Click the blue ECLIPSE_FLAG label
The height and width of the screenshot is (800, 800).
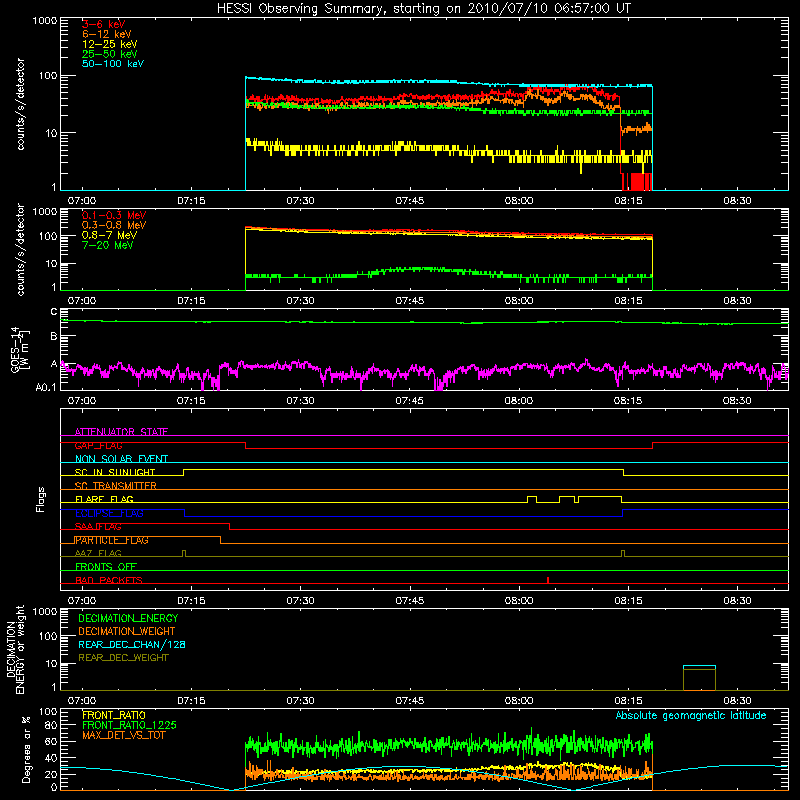[109, 513]
